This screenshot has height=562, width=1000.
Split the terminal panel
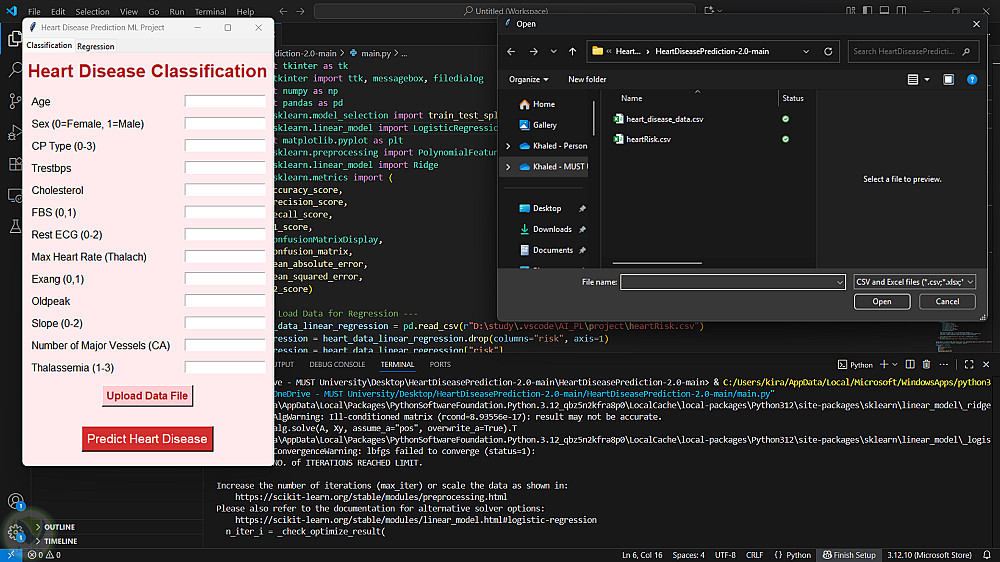(x=909, y=365)
